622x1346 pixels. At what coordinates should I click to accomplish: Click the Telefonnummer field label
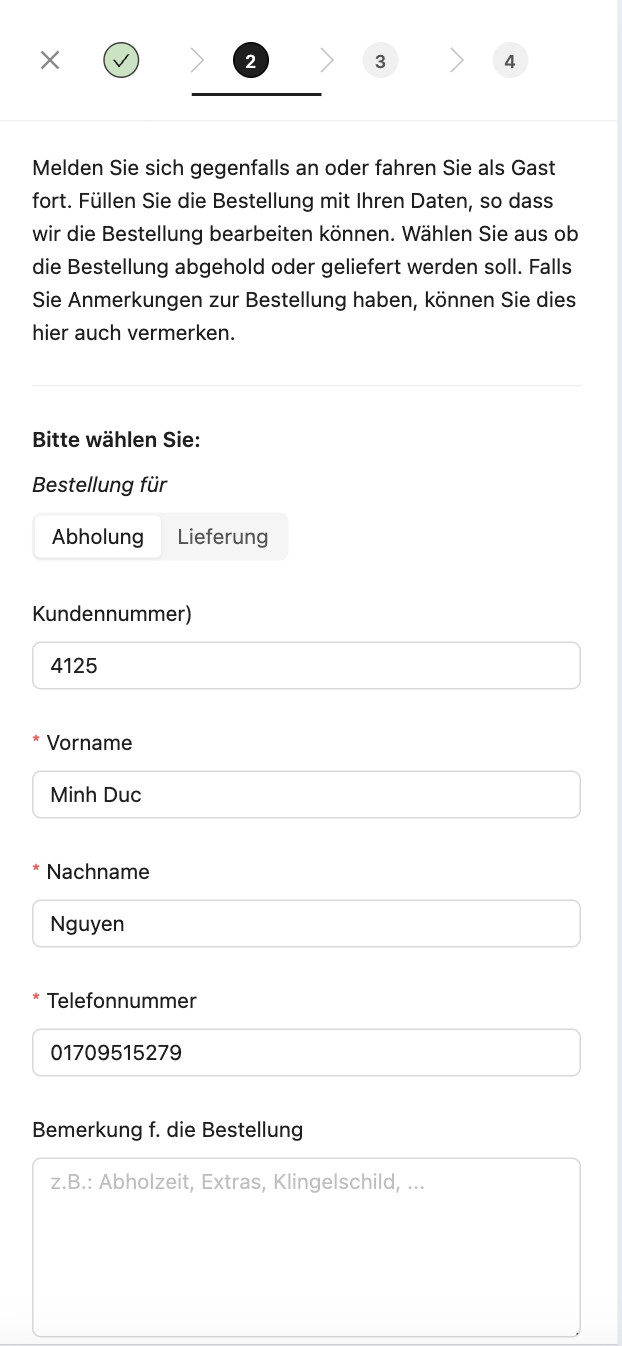tap(121, 1001)
